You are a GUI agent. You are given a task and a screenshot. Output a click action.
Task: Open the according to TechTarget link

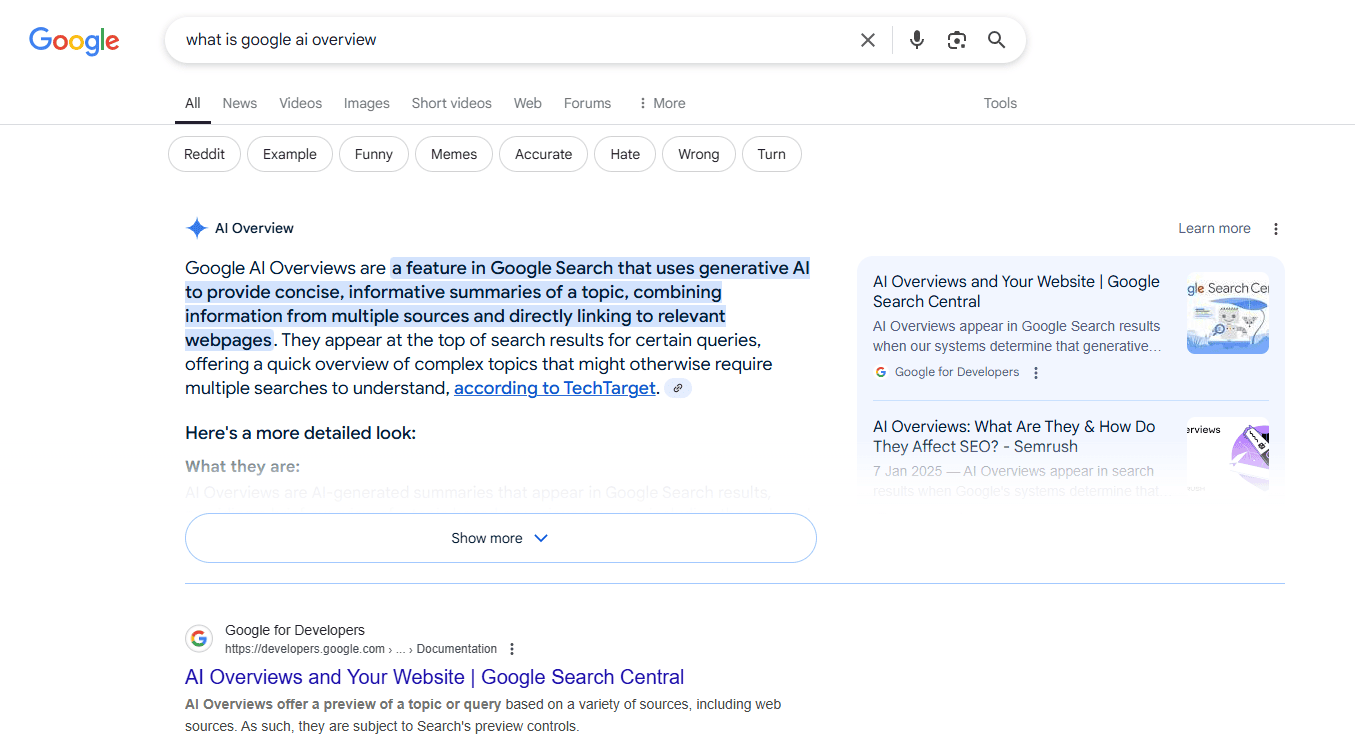click(555, 388)
